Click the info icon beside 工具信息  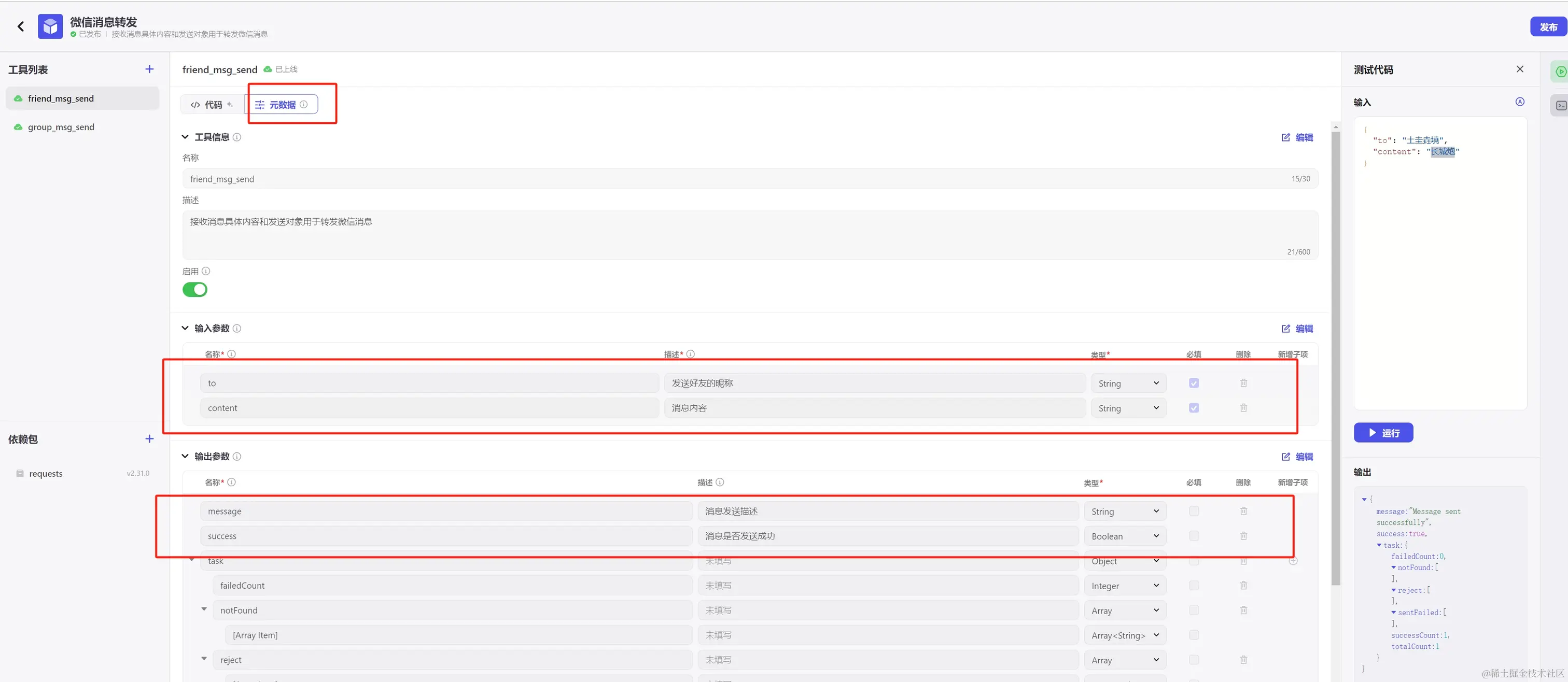(237, 137)
